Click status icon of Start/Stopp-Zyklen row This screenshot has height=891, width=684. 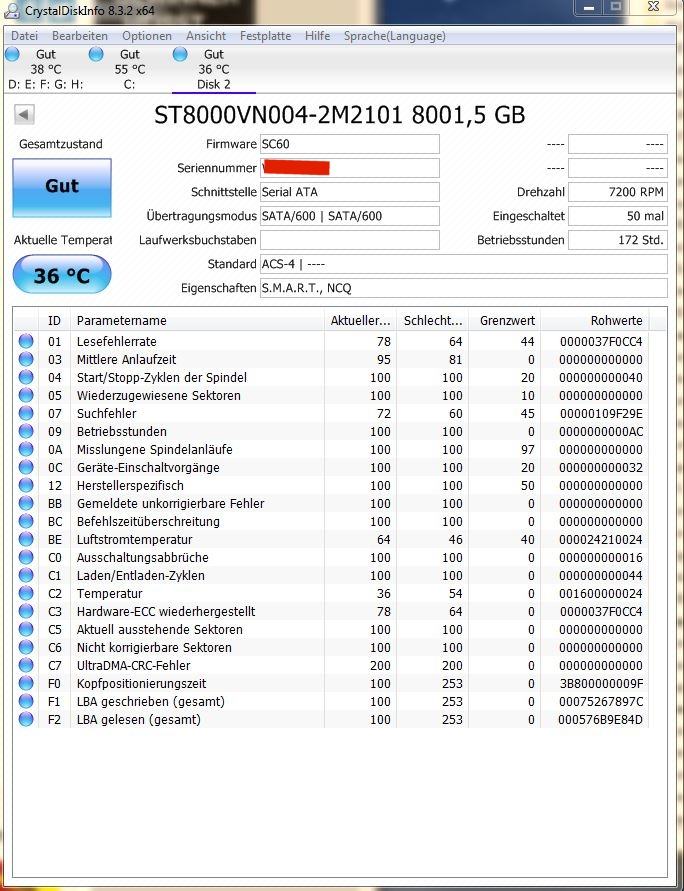26,377
